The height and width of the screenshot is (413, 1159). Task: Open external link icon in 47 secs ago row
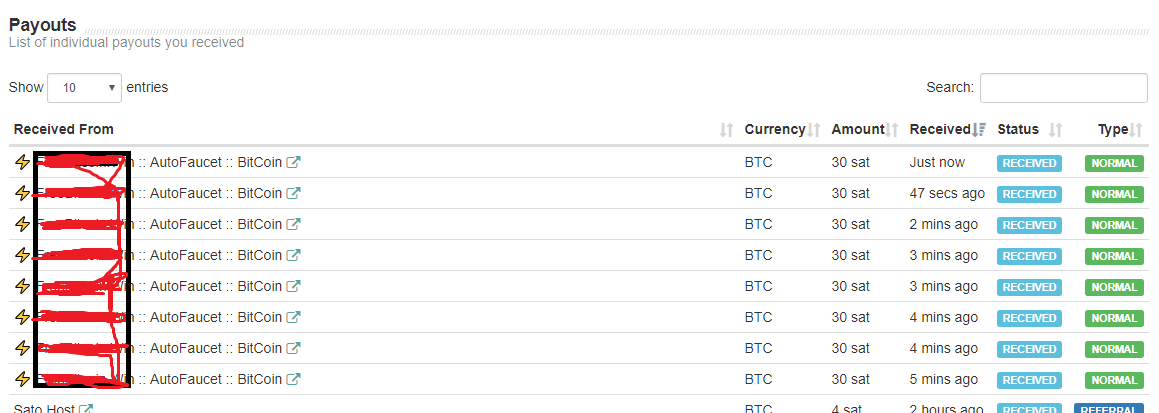[x=293, y=193]
